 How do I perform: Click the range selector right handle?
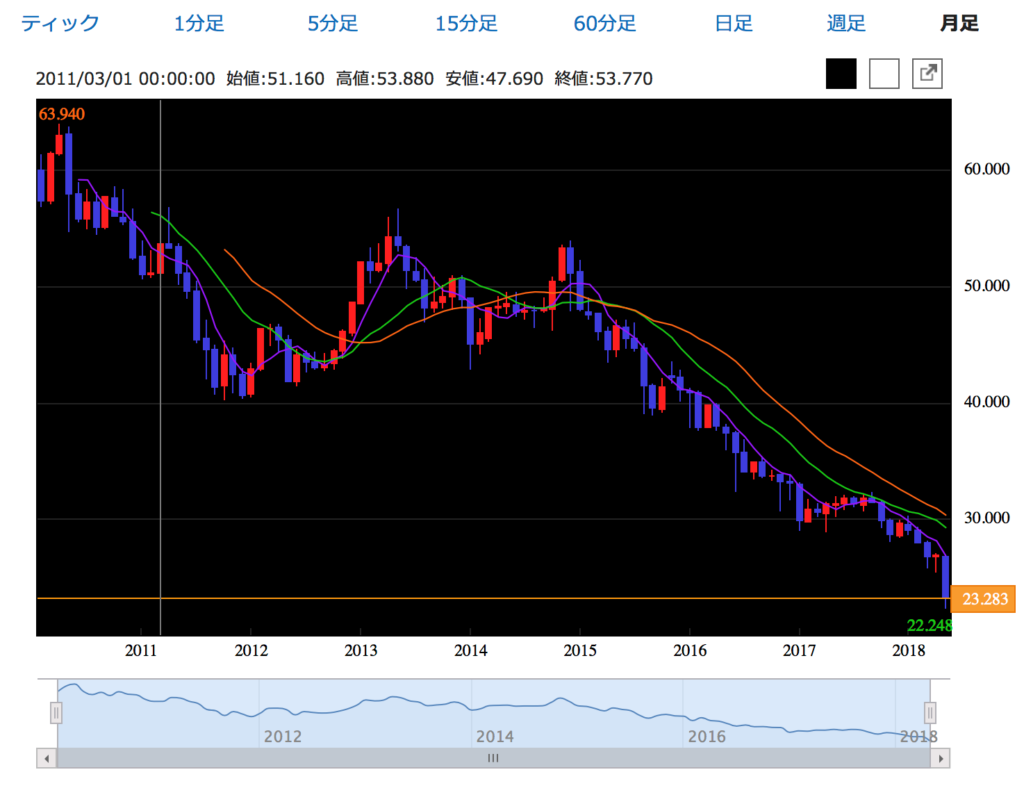[x=930, y=712]
